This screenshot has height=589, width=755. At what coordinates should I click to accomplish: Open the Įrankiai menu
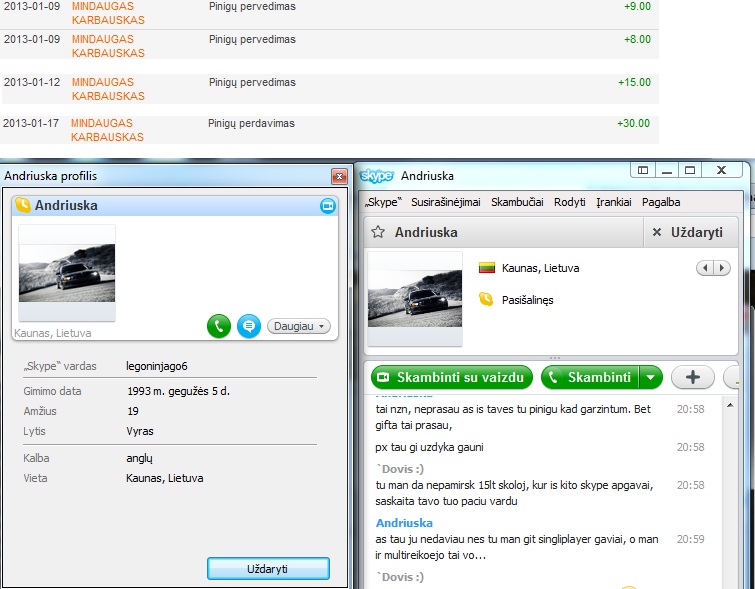(613, 202)
